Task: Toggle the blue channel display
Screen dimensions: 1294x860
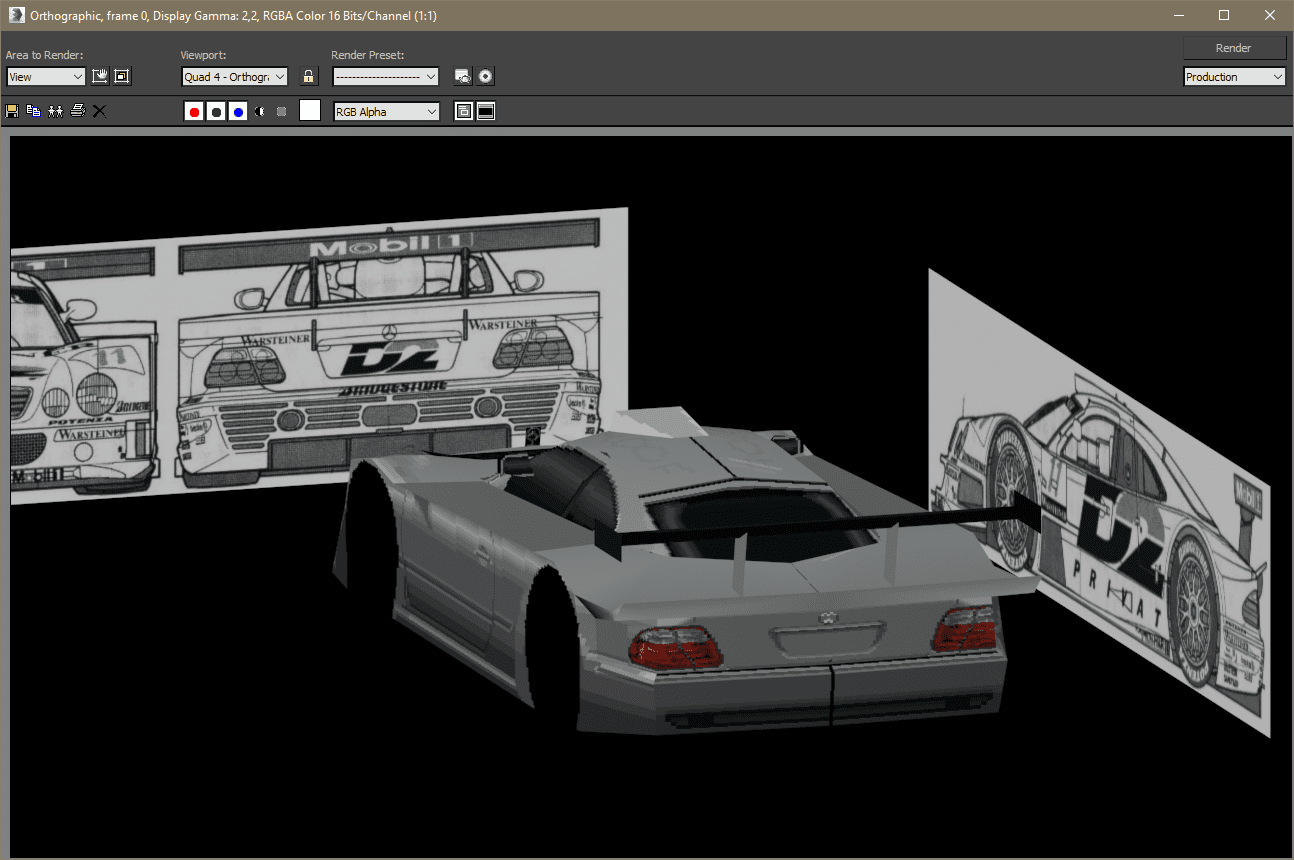Action: (238, 112)
